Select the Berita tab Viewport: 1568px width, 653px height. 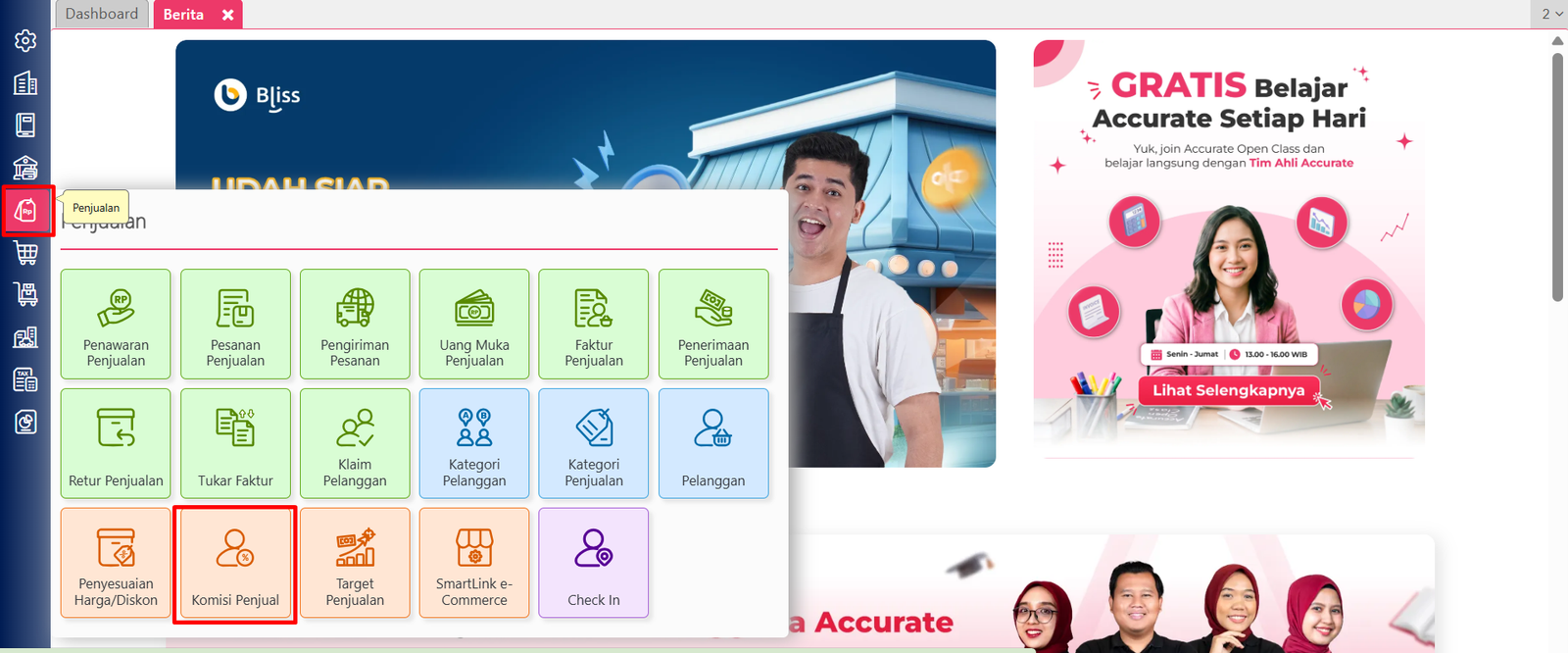184,14
